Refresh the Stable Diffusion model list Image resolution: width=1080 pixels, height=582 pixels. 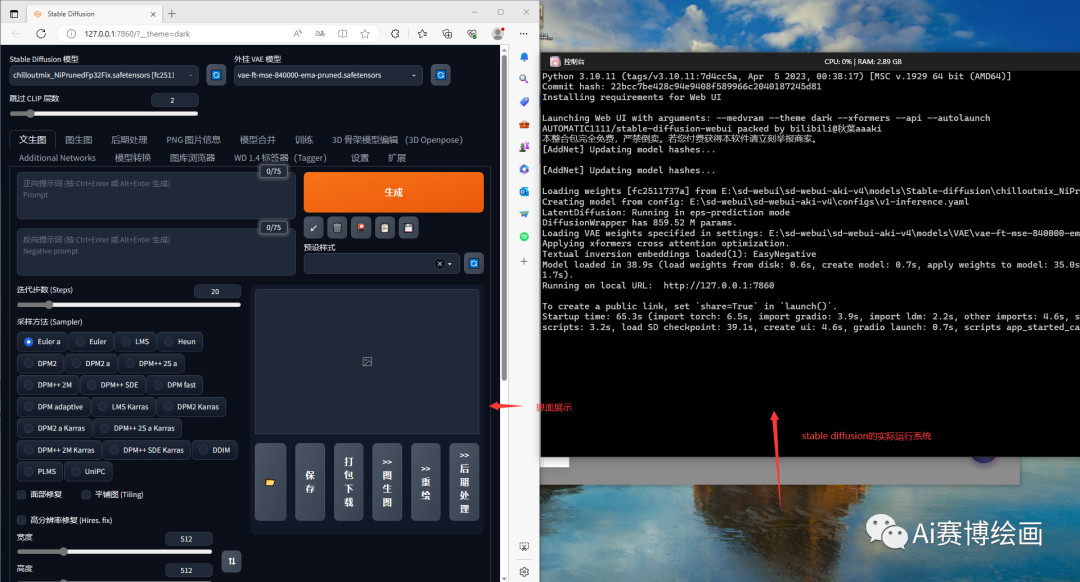(216, 75)
